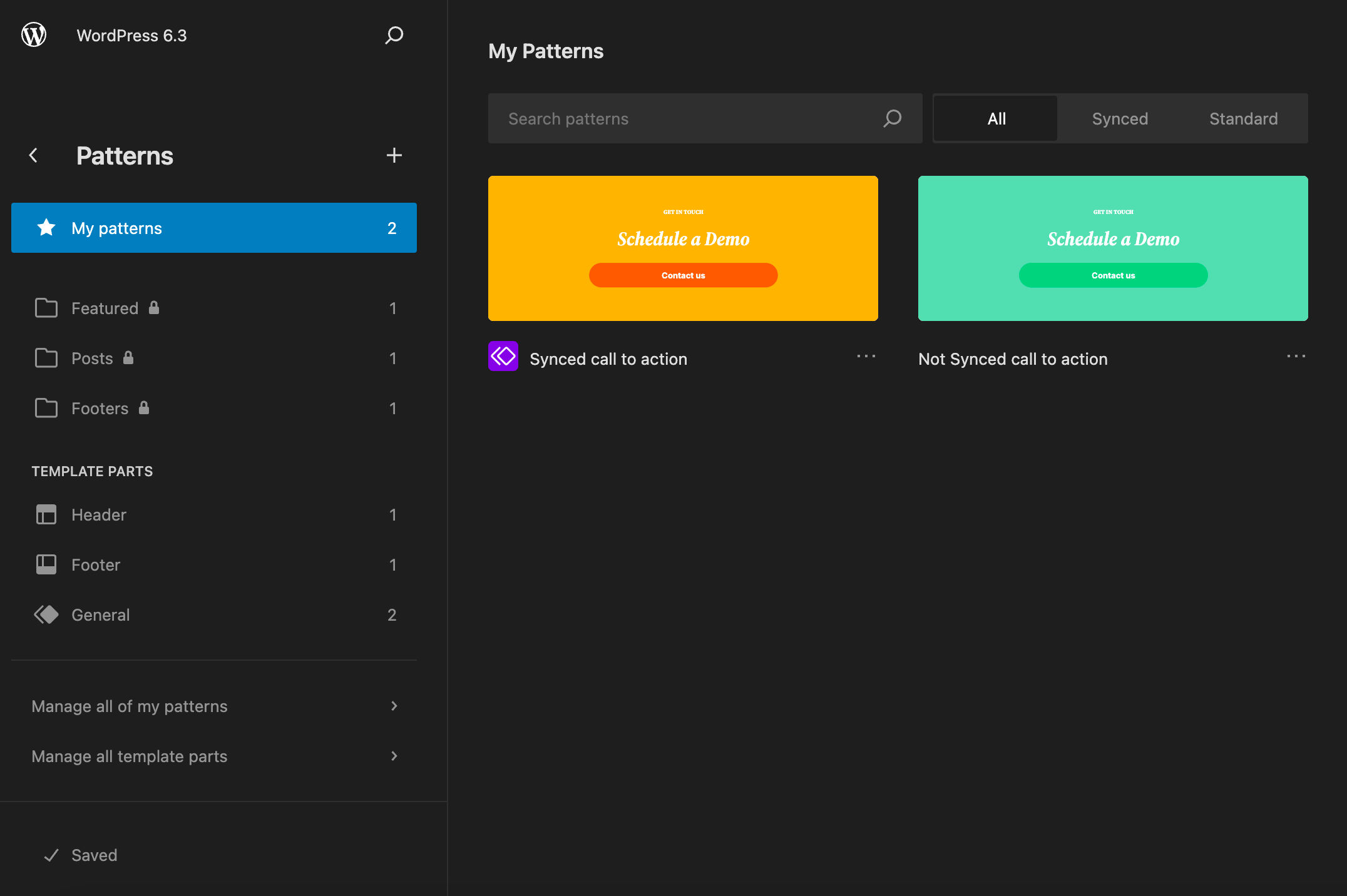Image resolution: width=1347 pixels, height=896 pixels.
Task: Select the 'Synced' filter tab
Action: click(1119, 118)
